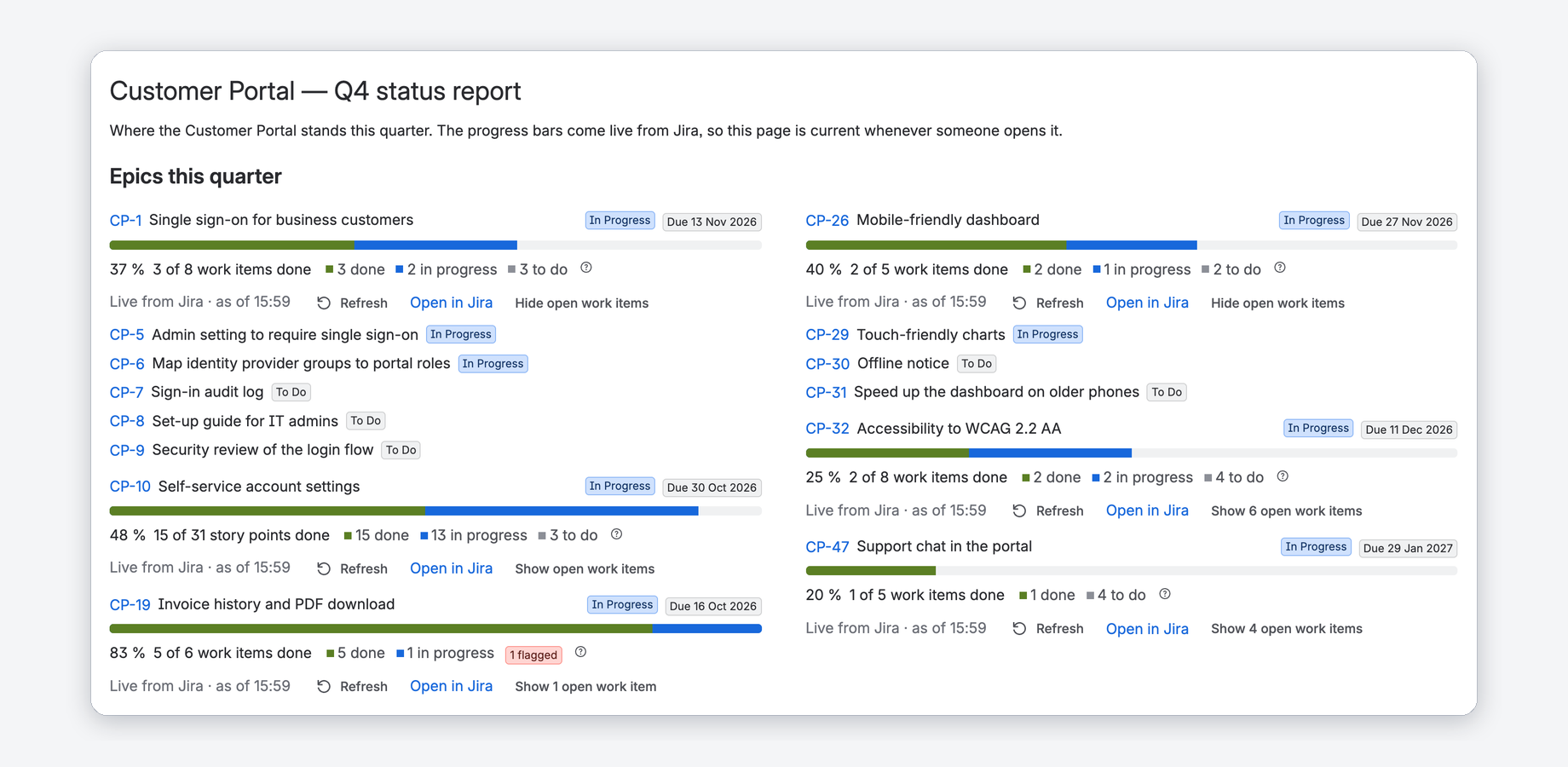Screen dimensions: 1568x767
Task: Show 1 open work item for CP-19
Action: pos(585,686)
